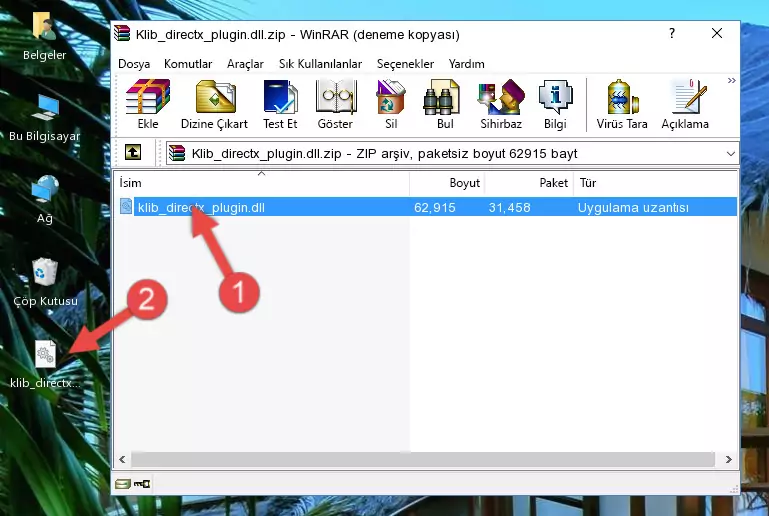Click the drive icon in status bar
Image resolution: width=769 pixels, height=516 pixels.
(123, 484)
